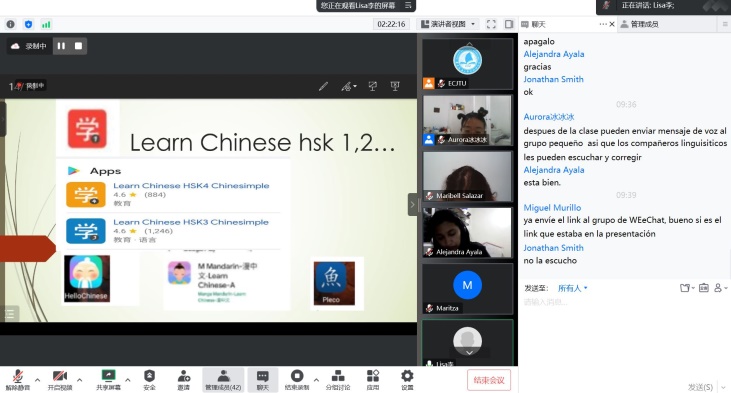The height and width of the screenshot is (393, 731).
Task: Stop the cloud recording
Action: [x=78, y=46]
